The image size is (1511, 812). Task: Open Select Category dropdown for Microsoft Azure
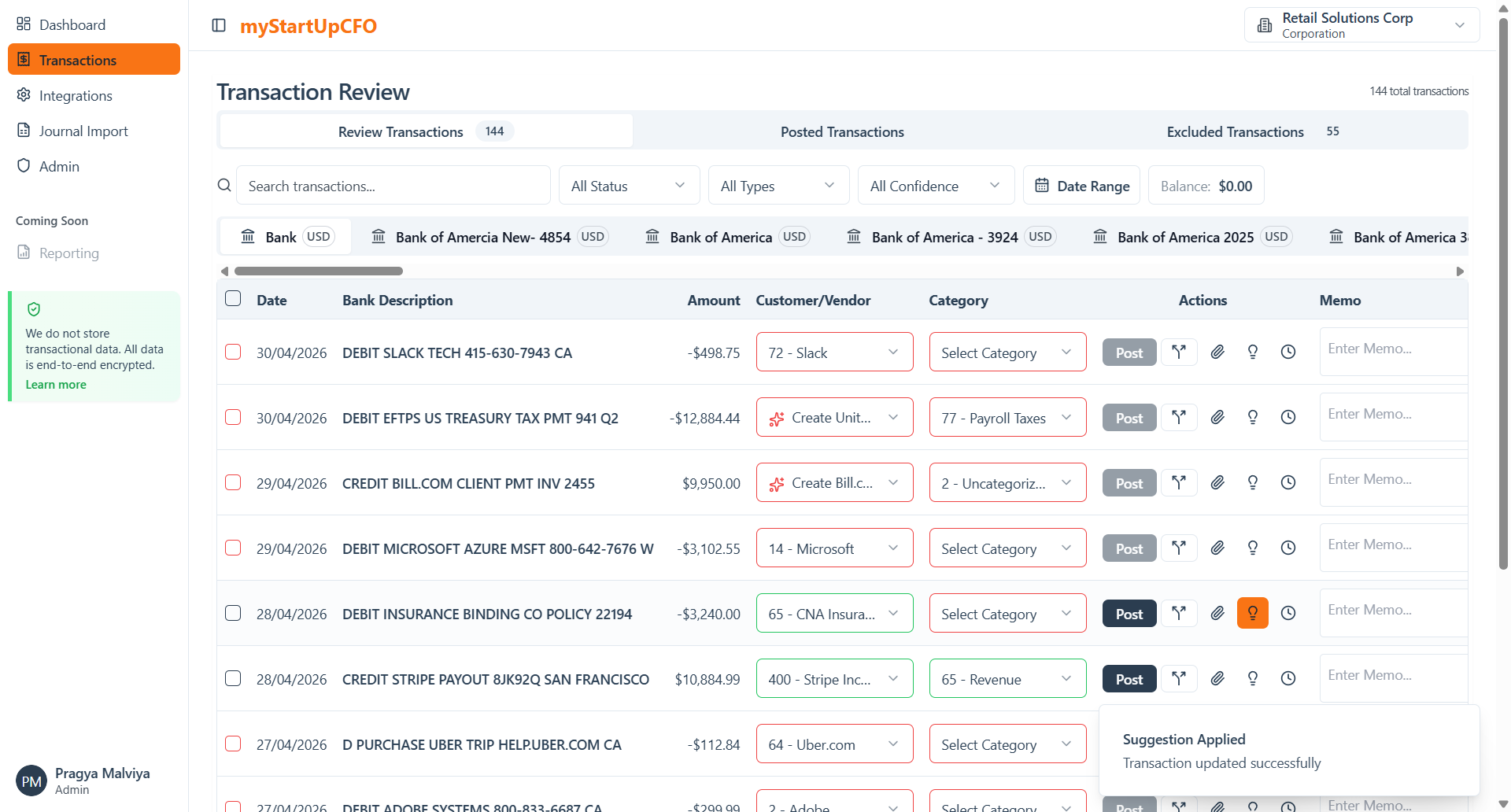tap(1007, 548)
